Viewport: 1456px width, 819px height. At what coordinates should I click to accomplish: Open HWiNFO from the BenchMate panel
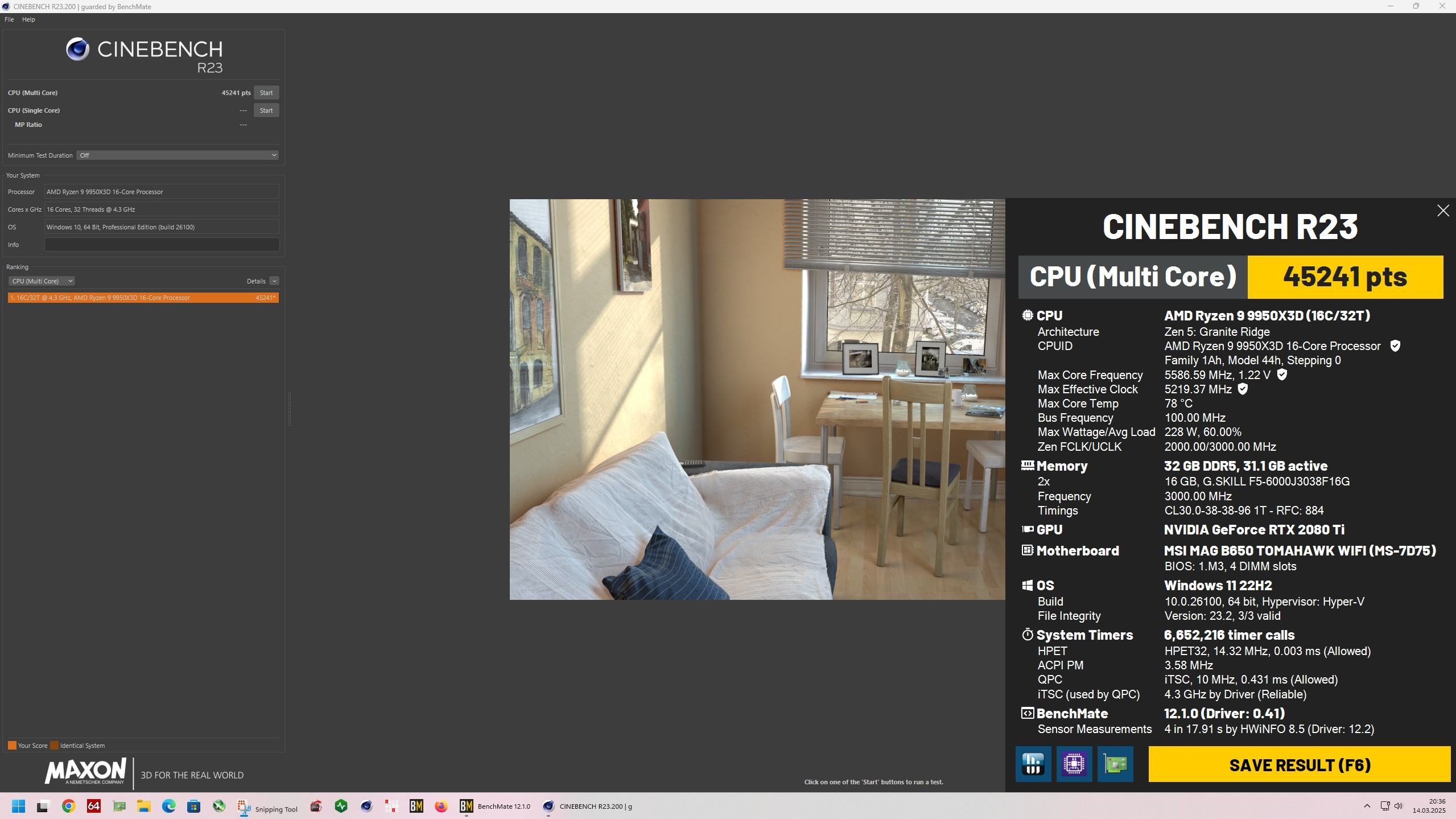click(1033, 764)
